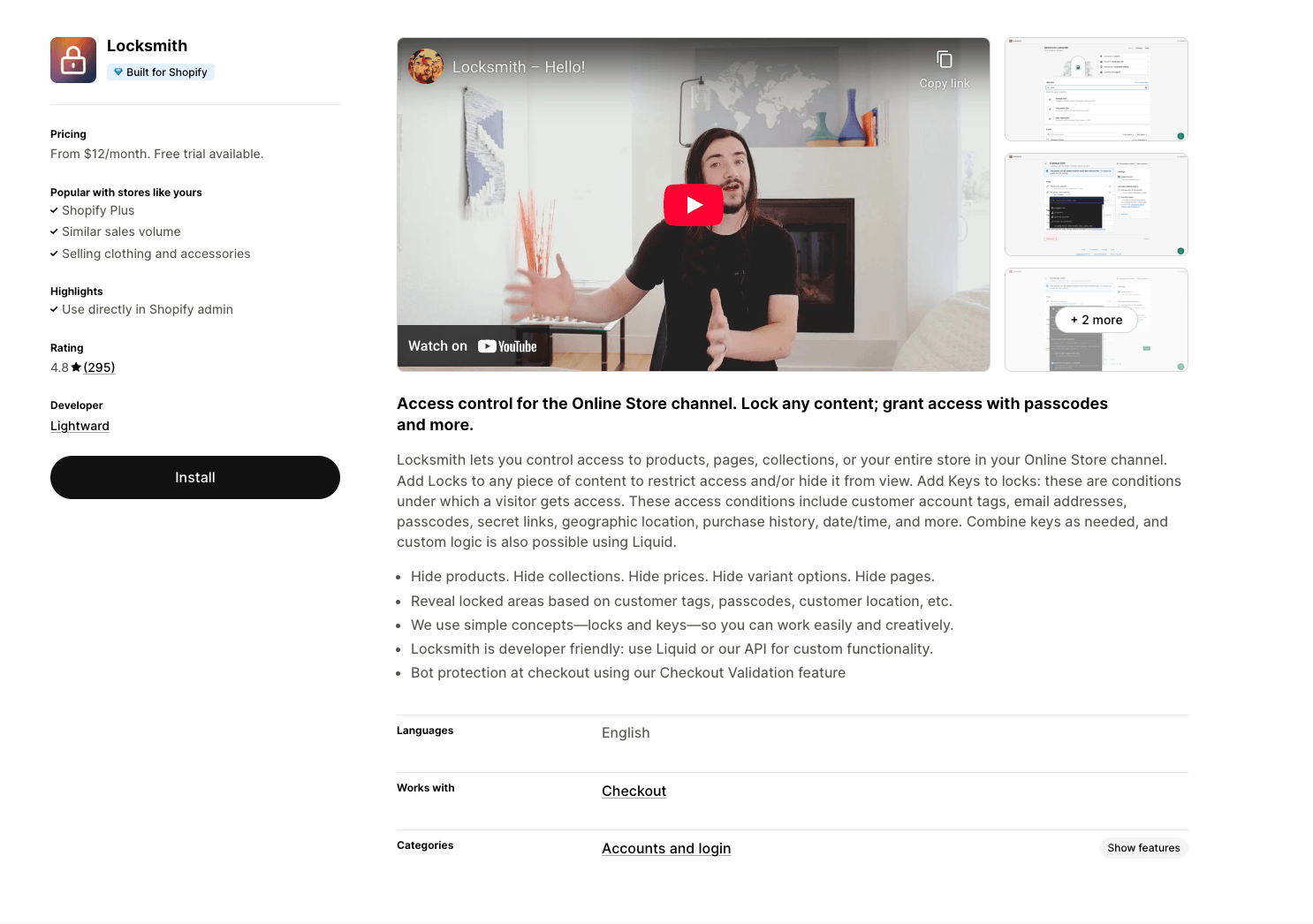The image size is (1313, 924).
Task: Click the 4.8 rating value
Action: [59, 367]
